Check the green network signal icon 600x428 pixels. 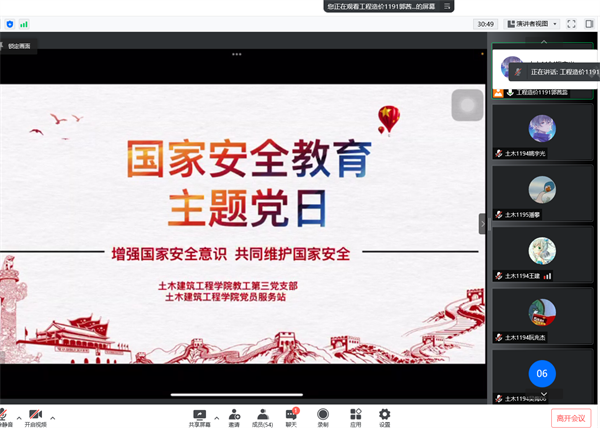(24, 23)
